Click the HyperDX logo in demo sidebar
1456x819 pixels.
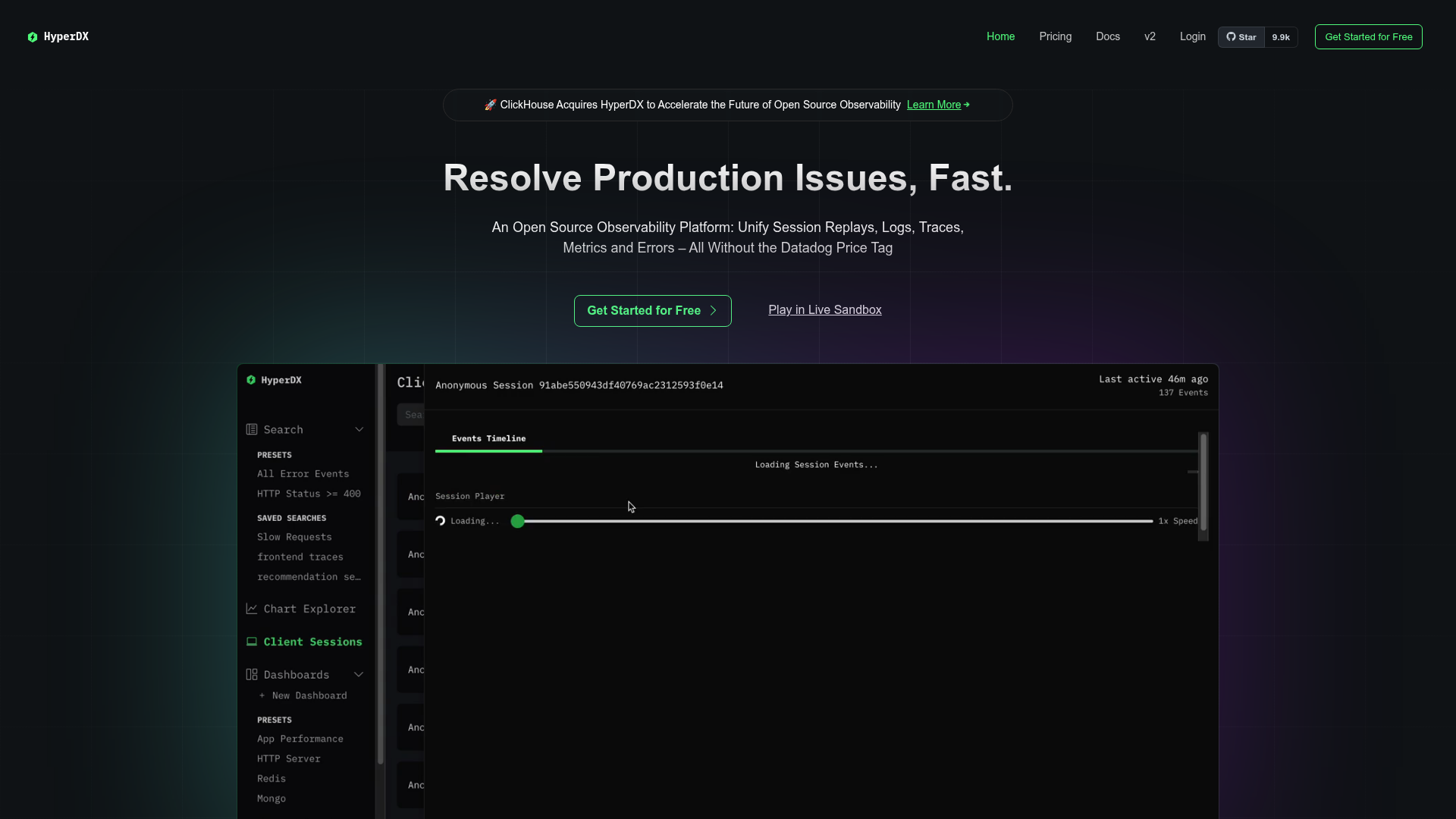274,380
